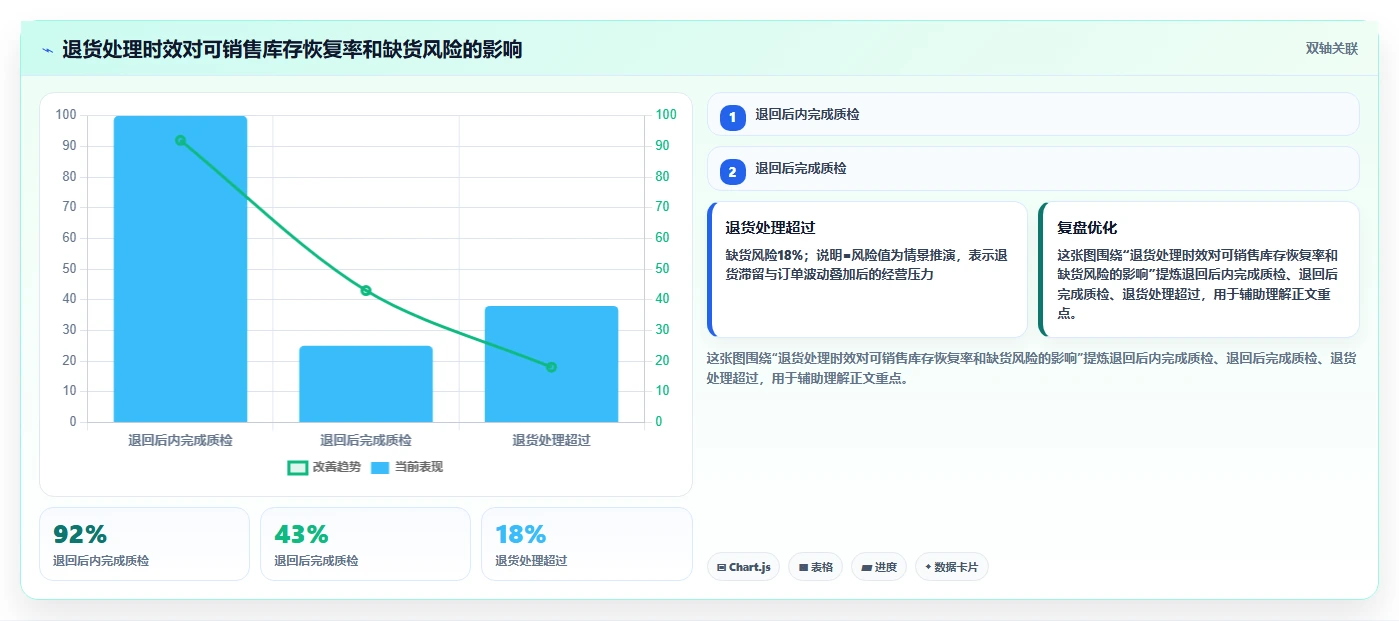Open the 退货处理超过 info card
Image resolution: width=1399 pixels, height=621 pixels.
(867, 270)
